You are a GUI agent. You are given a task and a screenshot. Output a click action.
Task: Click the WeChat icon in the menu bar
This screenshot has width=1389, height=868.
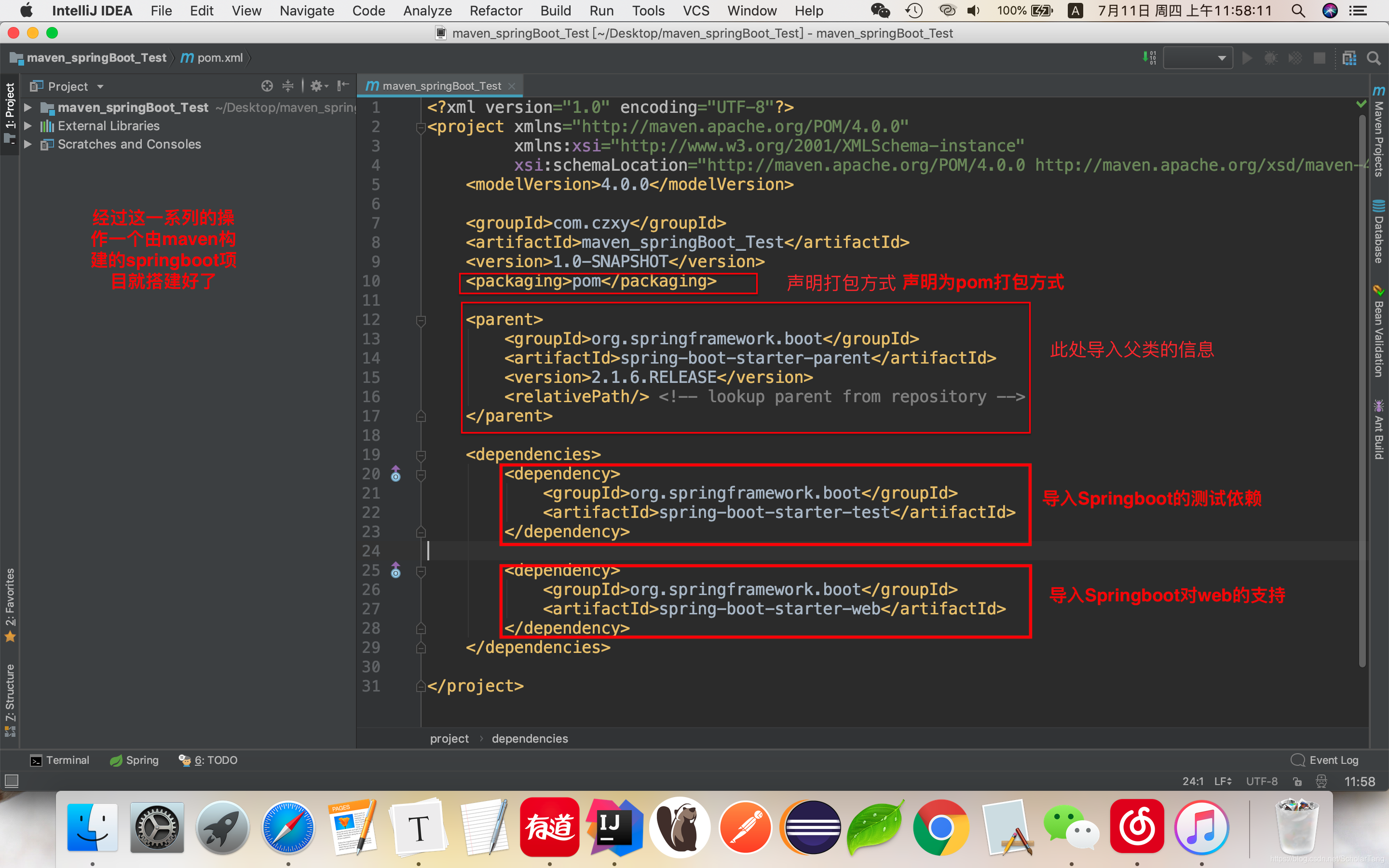[x=880, y=10]
